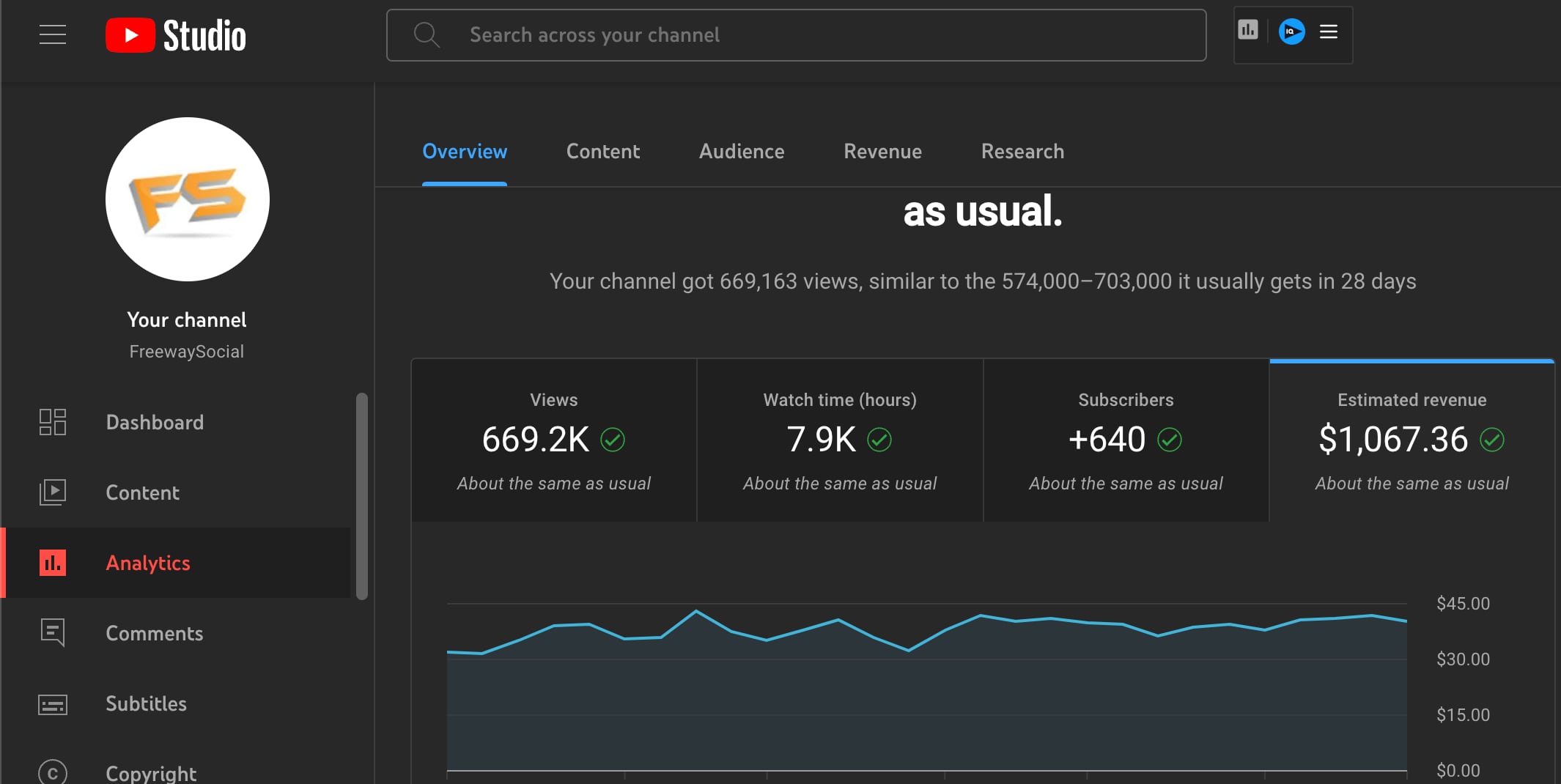This screenshot has height=784, width=1561.
Task: Open the extension menu lines icon
Action: tap(1329, 32)
